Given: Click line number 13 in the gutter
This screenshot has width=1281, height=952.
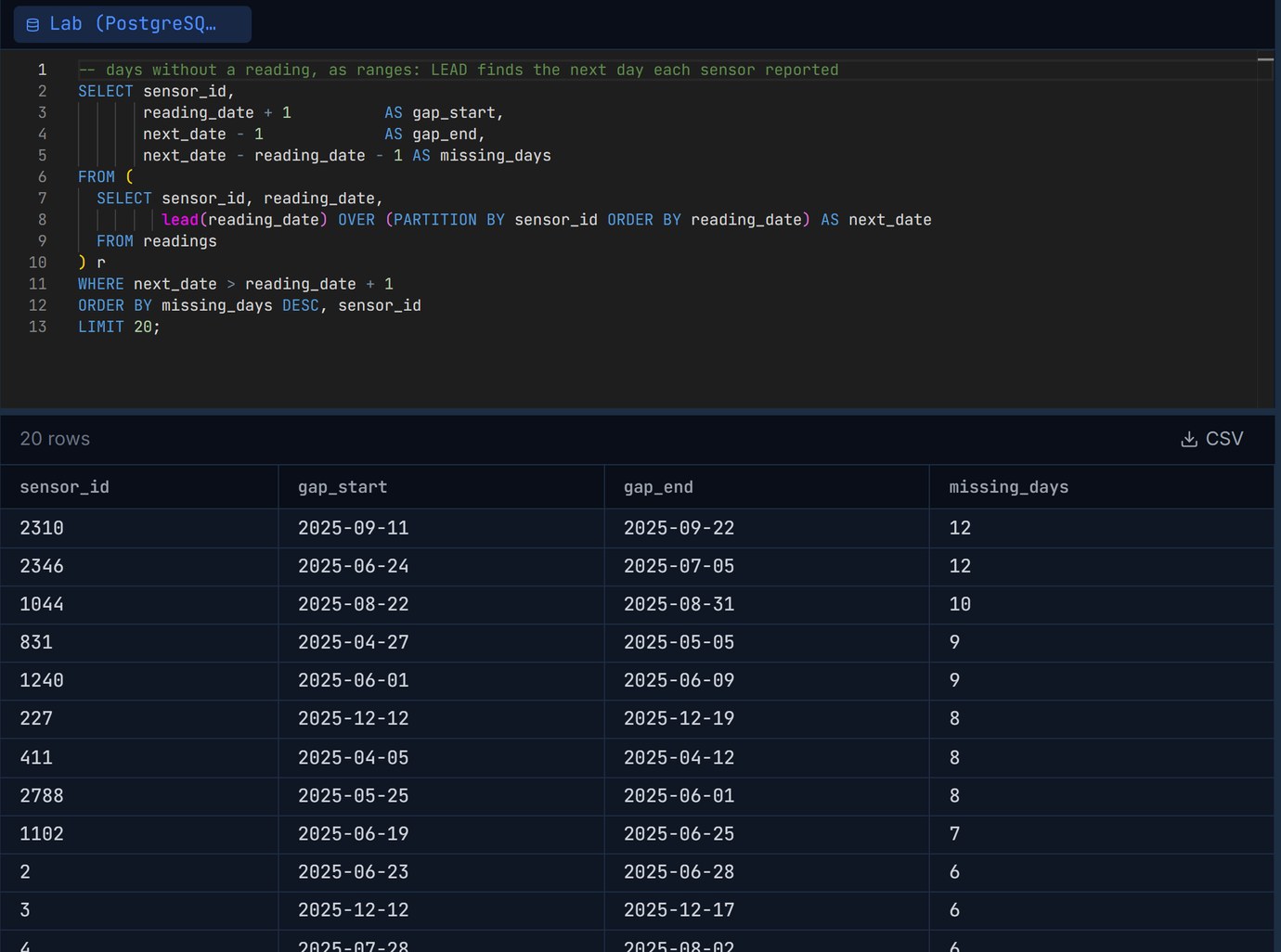Looking at the screenshot, I should [x=37, y=327].
